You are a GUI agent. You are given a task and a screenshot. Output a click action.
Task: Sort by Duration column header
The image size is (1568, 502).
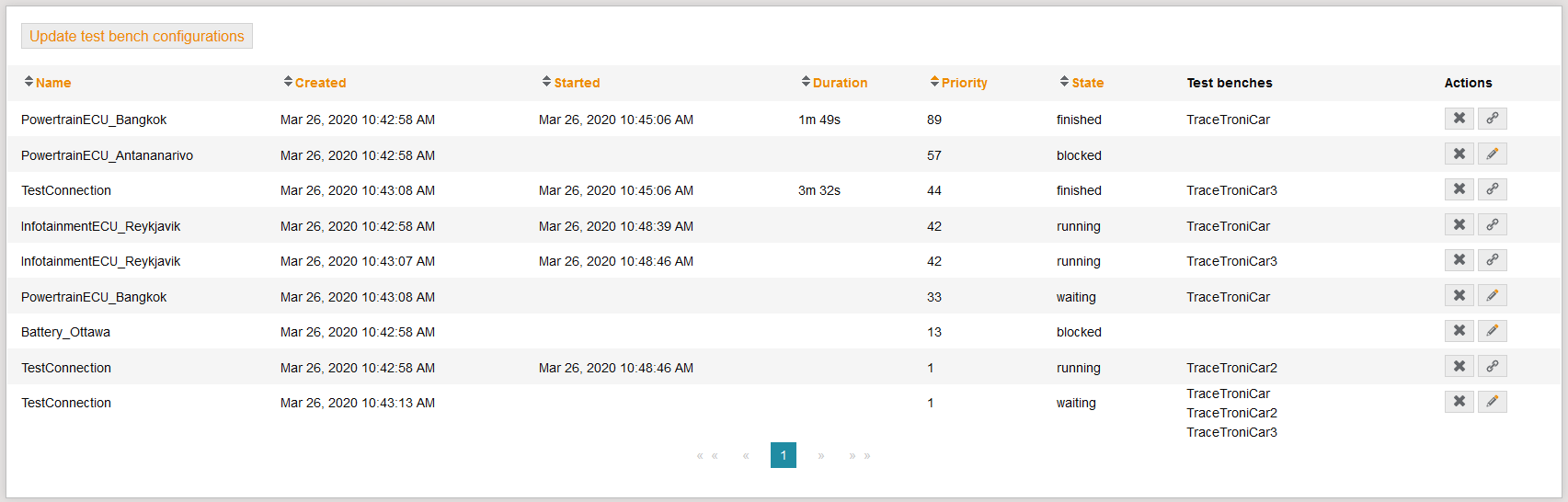[839, 83]
